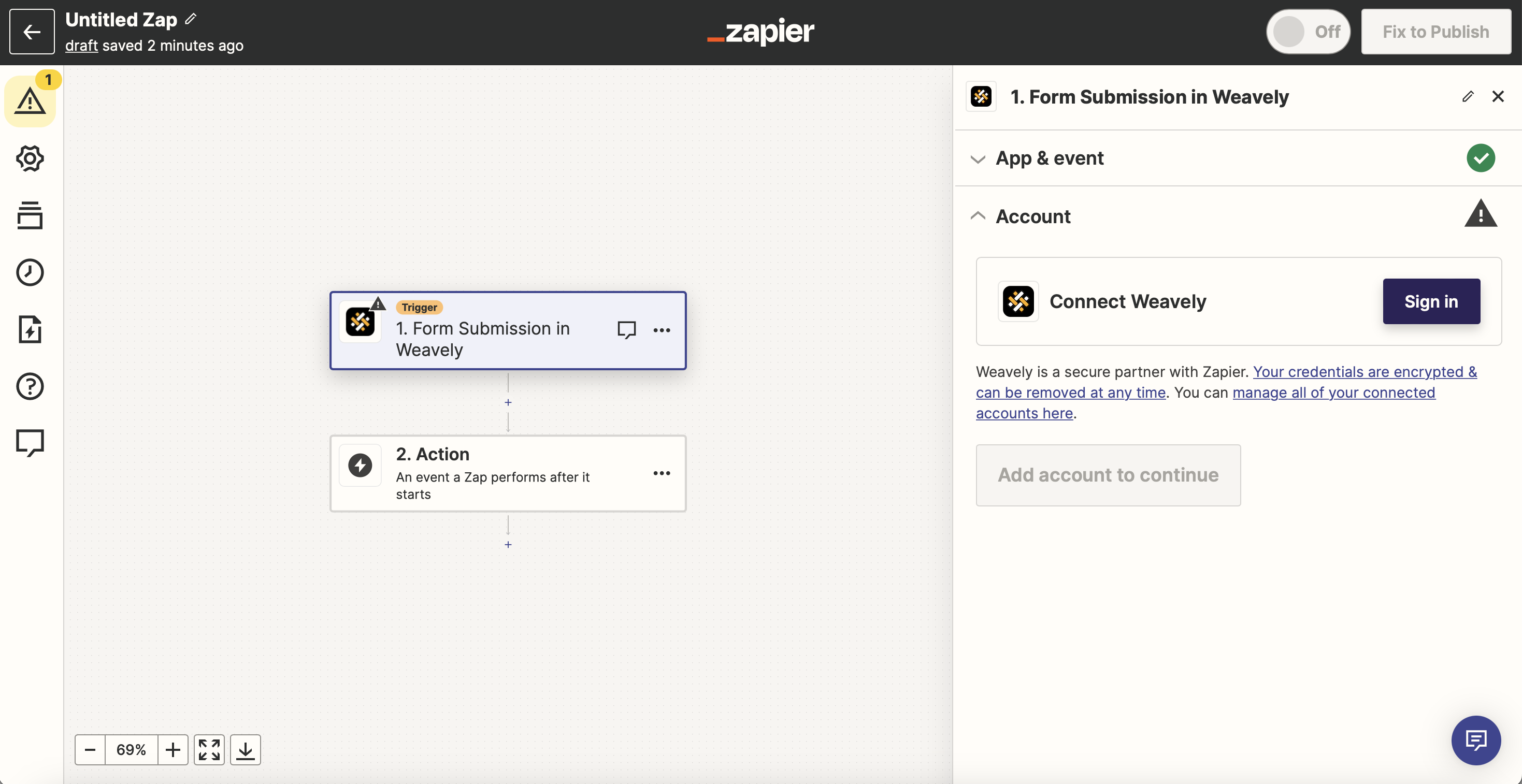This screenshot has width=1522, height=784.
Task: Collapse the Account section
Action: click(1238, 216)
